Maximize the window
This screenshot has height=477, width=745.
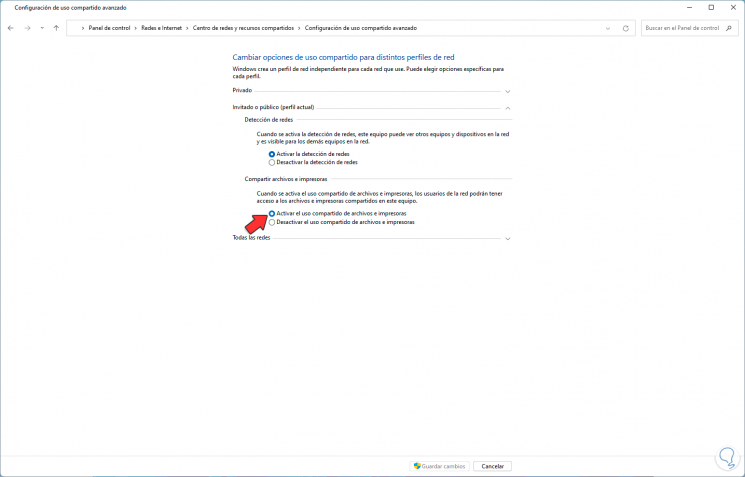pos(711,8)
